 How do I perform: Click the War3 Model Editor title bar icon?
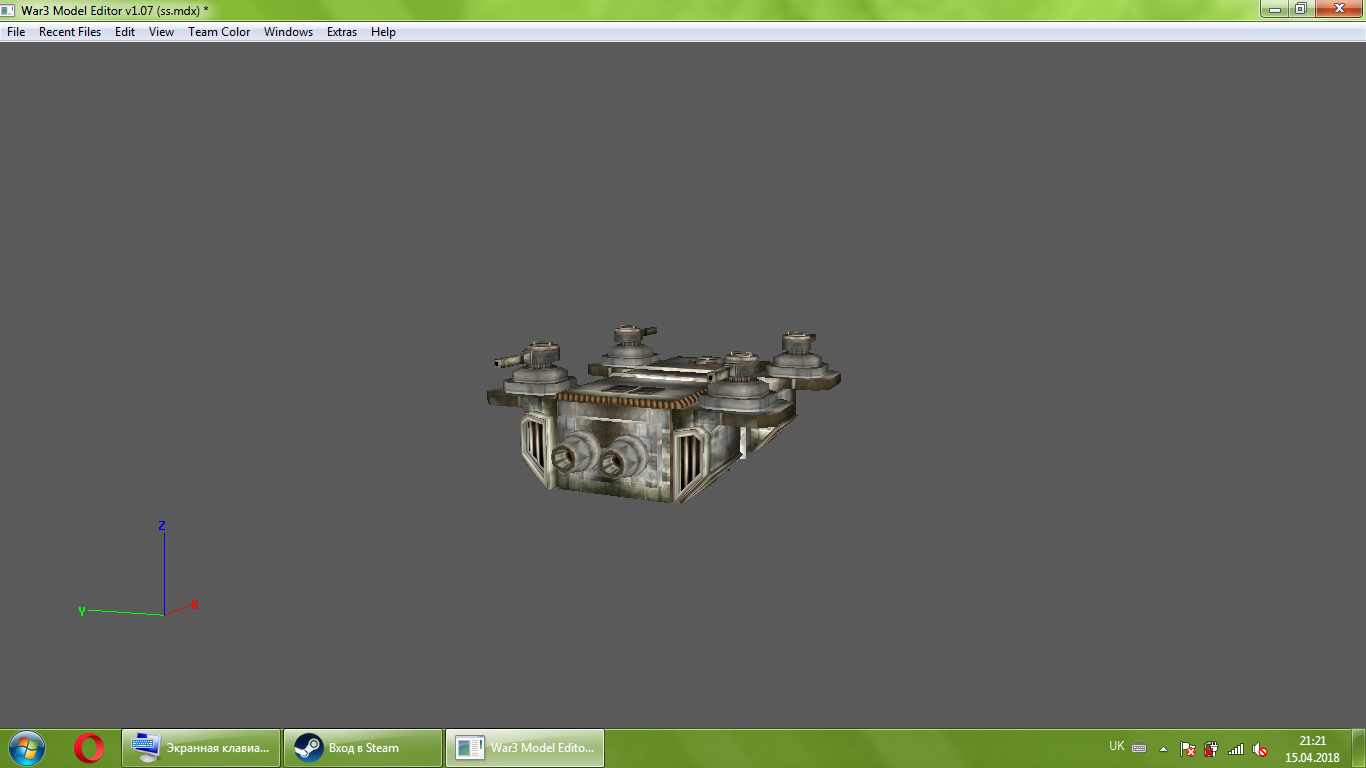coord(9,9)
